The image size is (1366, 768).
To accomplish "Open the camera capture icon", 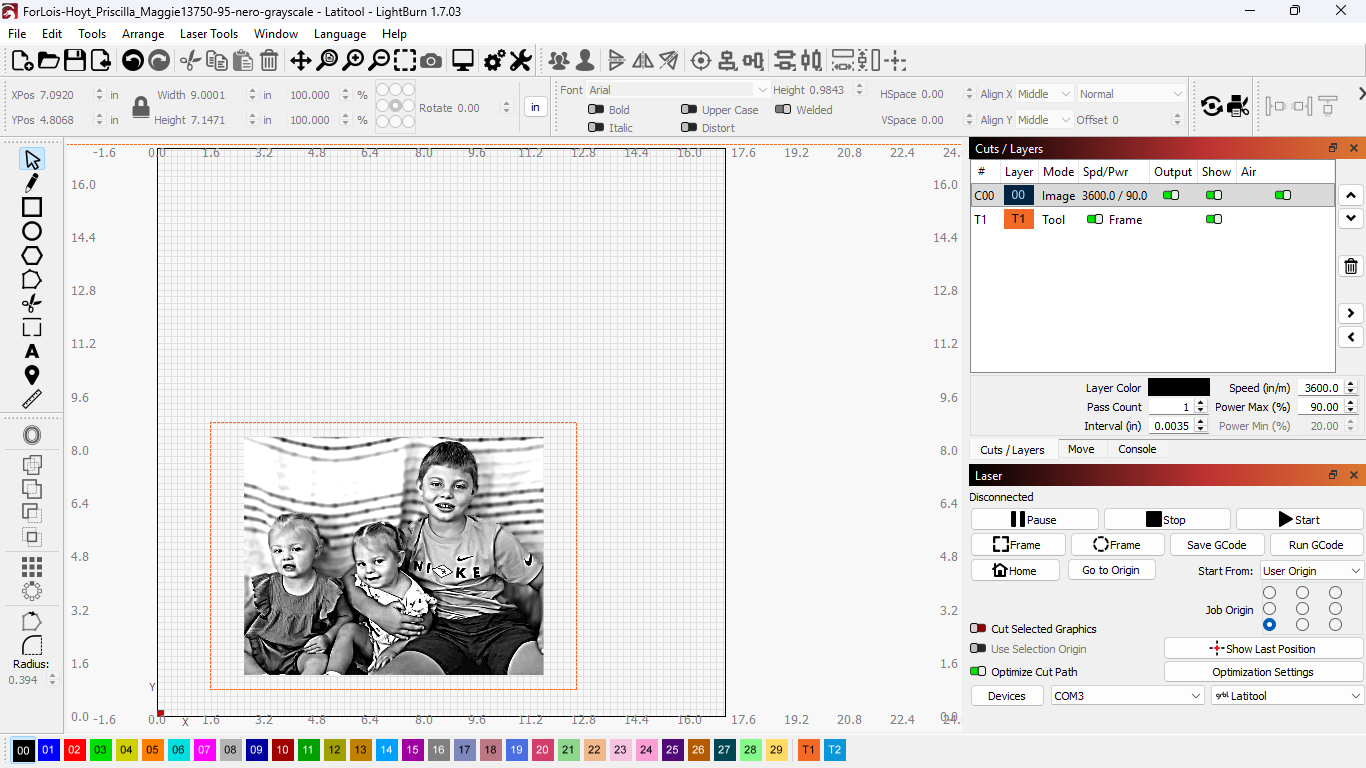I will coord(431,61).
